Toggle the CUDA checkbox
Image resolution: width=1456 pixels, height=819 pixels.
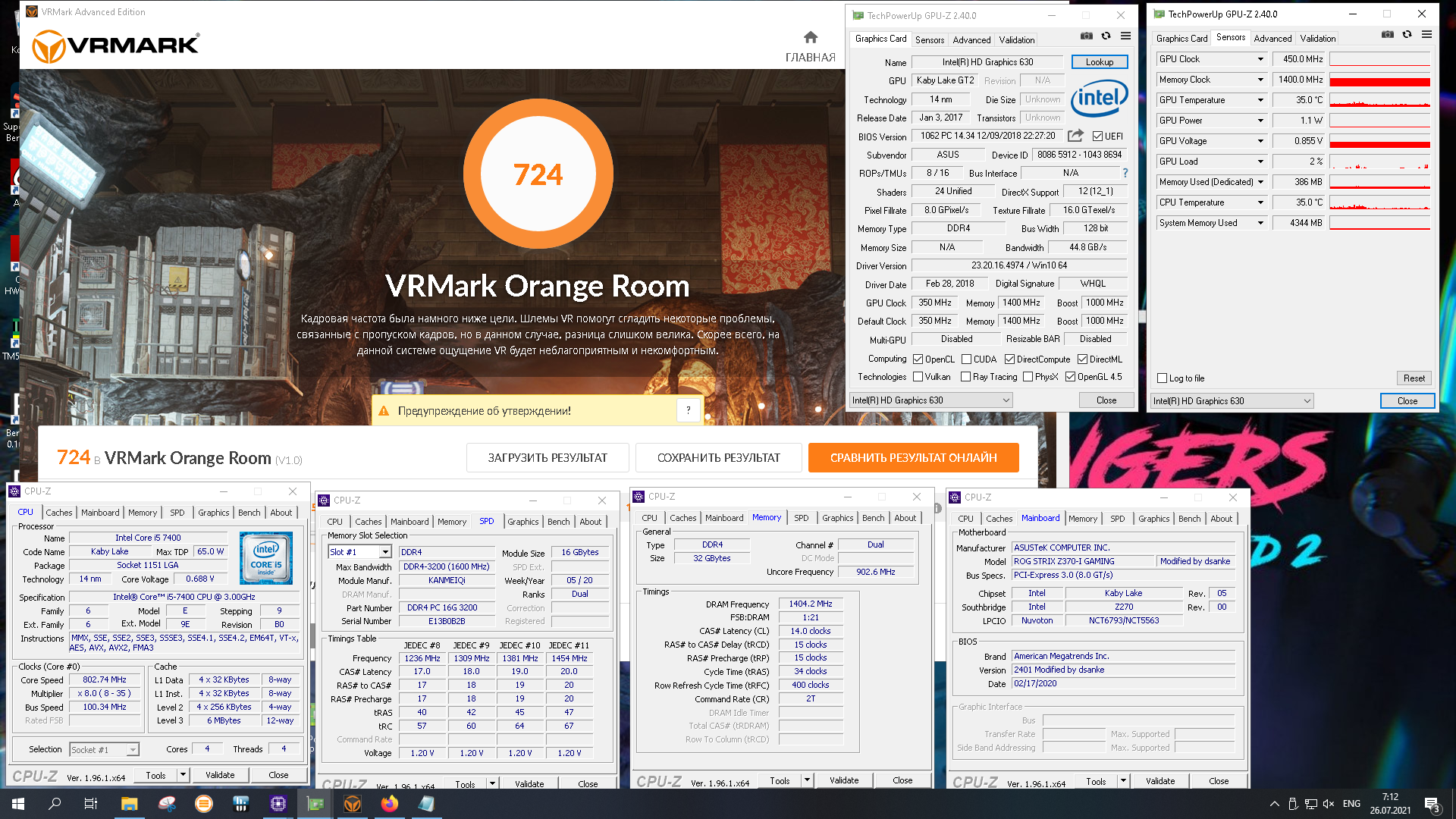coord(966,359)
